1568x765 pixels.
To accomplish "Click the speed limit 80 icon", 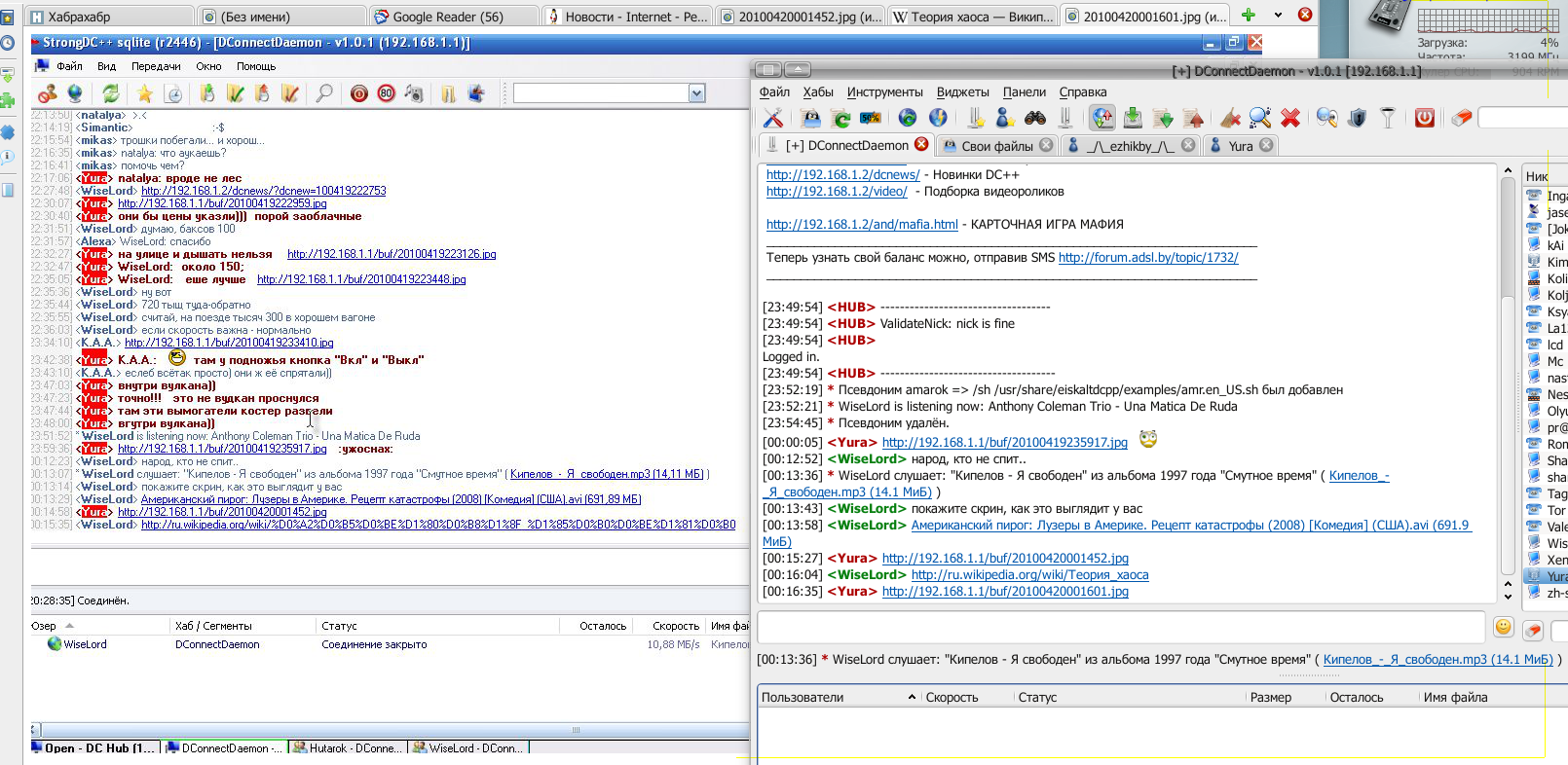I will coord(387,93).
